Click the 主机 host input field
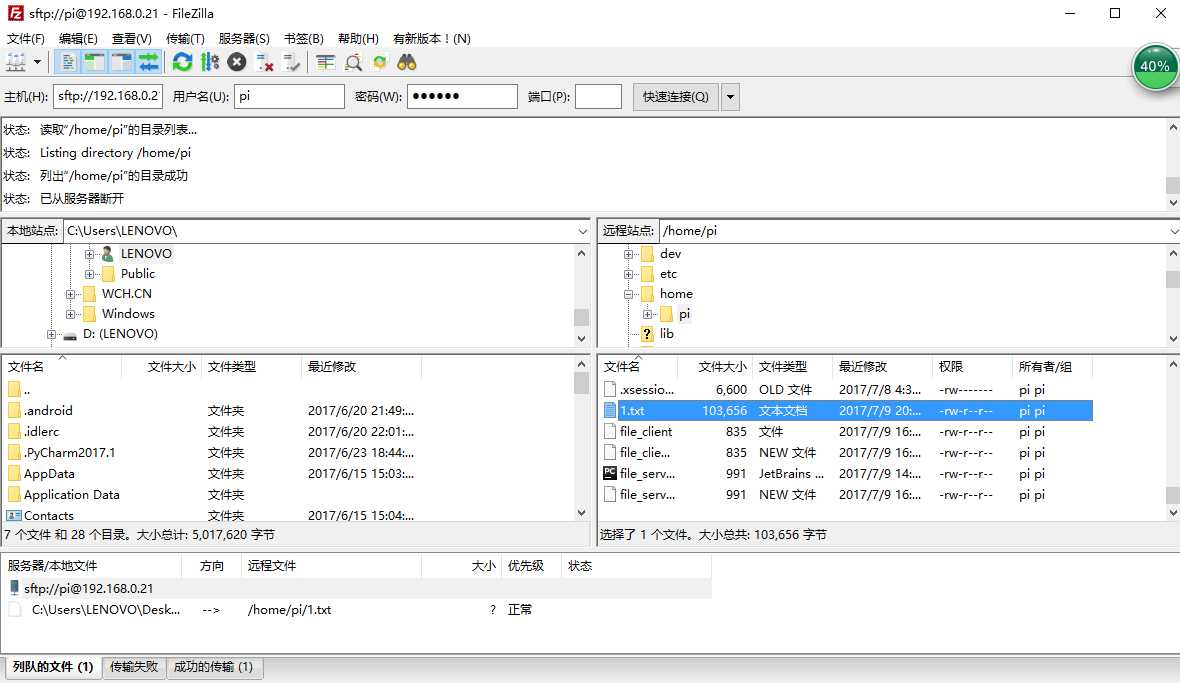Screen dimensions: 1180x683 [108, 96]
